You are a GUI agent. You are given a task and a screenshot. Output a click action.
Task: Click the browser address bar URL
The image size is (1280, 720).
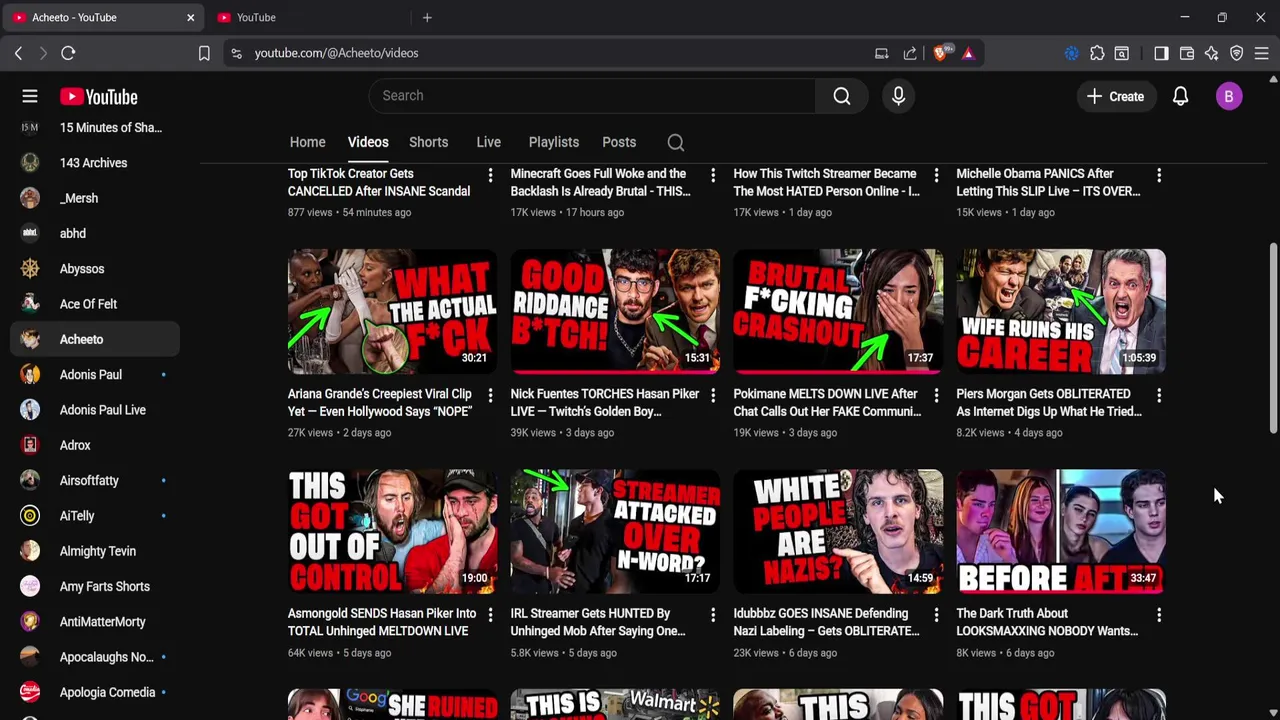(336, 53)
